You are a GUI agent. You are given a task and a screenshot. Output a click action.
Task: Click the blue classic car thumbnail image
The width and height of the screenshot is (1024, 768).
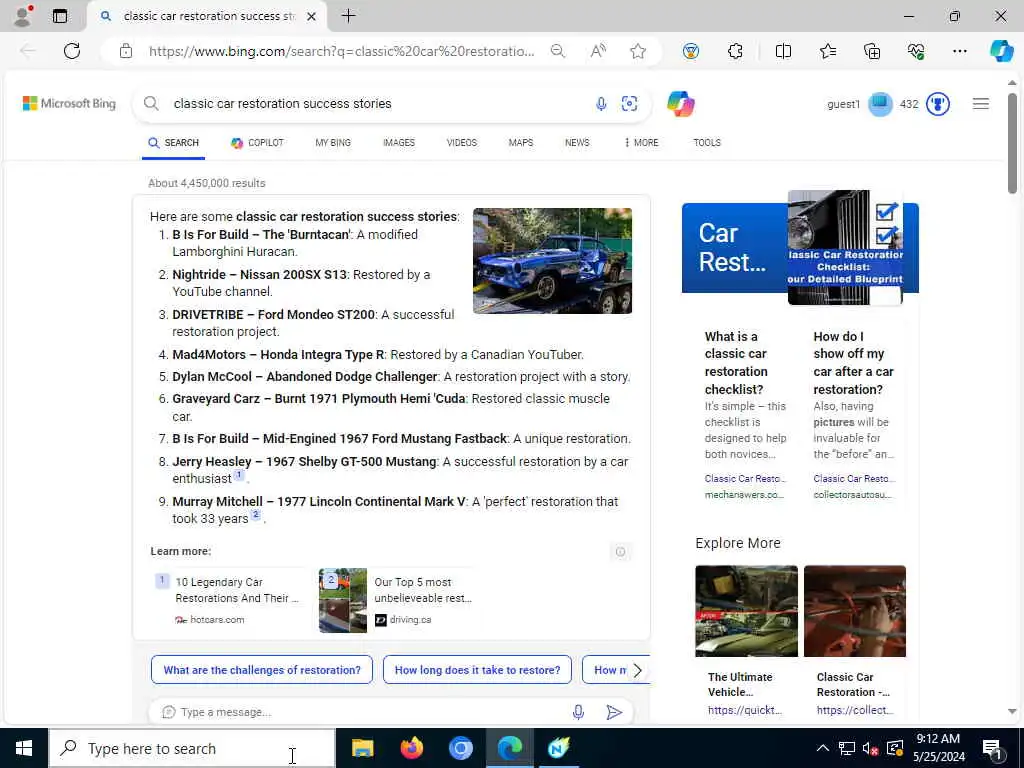[x=552, y=261]
